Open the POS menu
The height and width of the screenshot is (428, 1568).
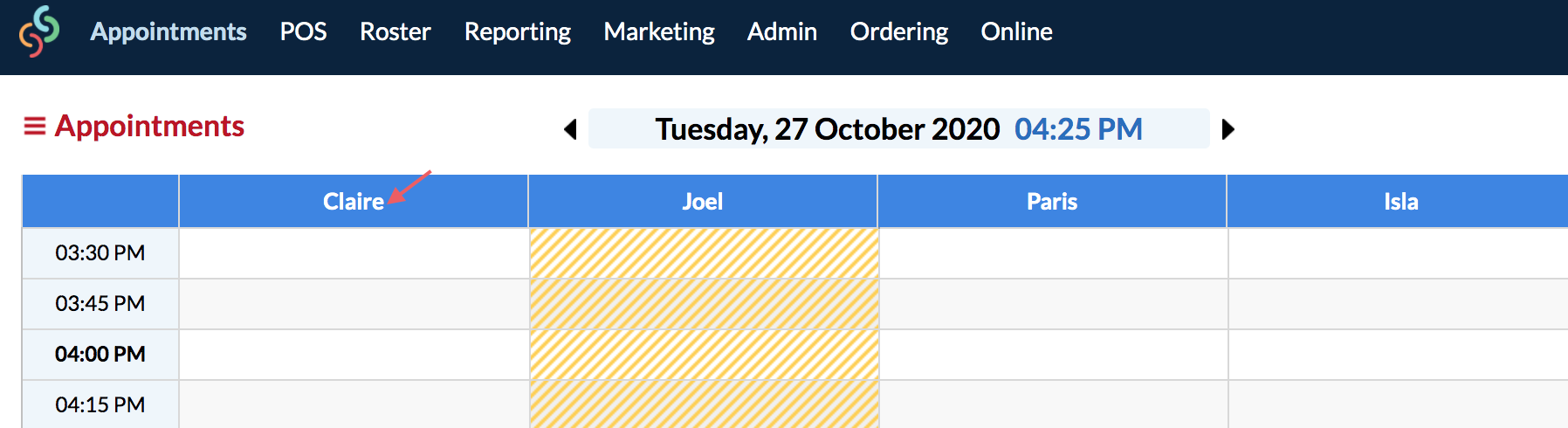pos(303,31)
